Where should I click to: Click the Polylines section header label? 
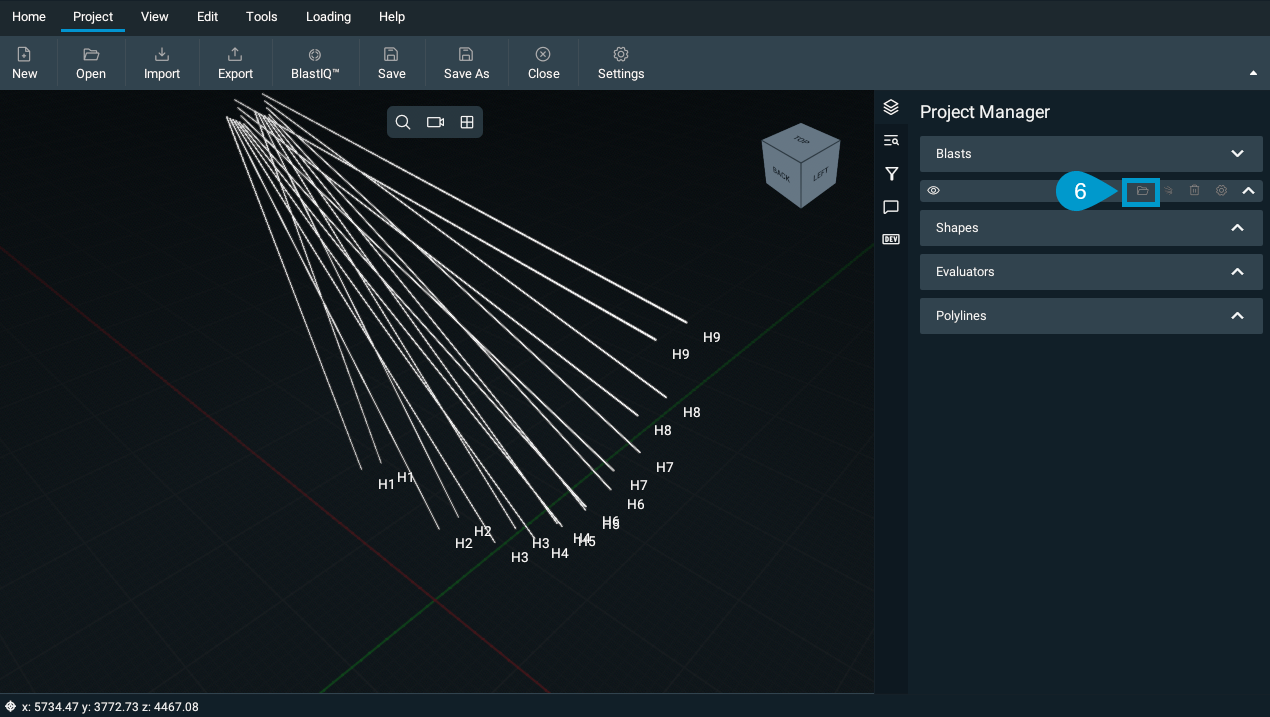(961, 316)
